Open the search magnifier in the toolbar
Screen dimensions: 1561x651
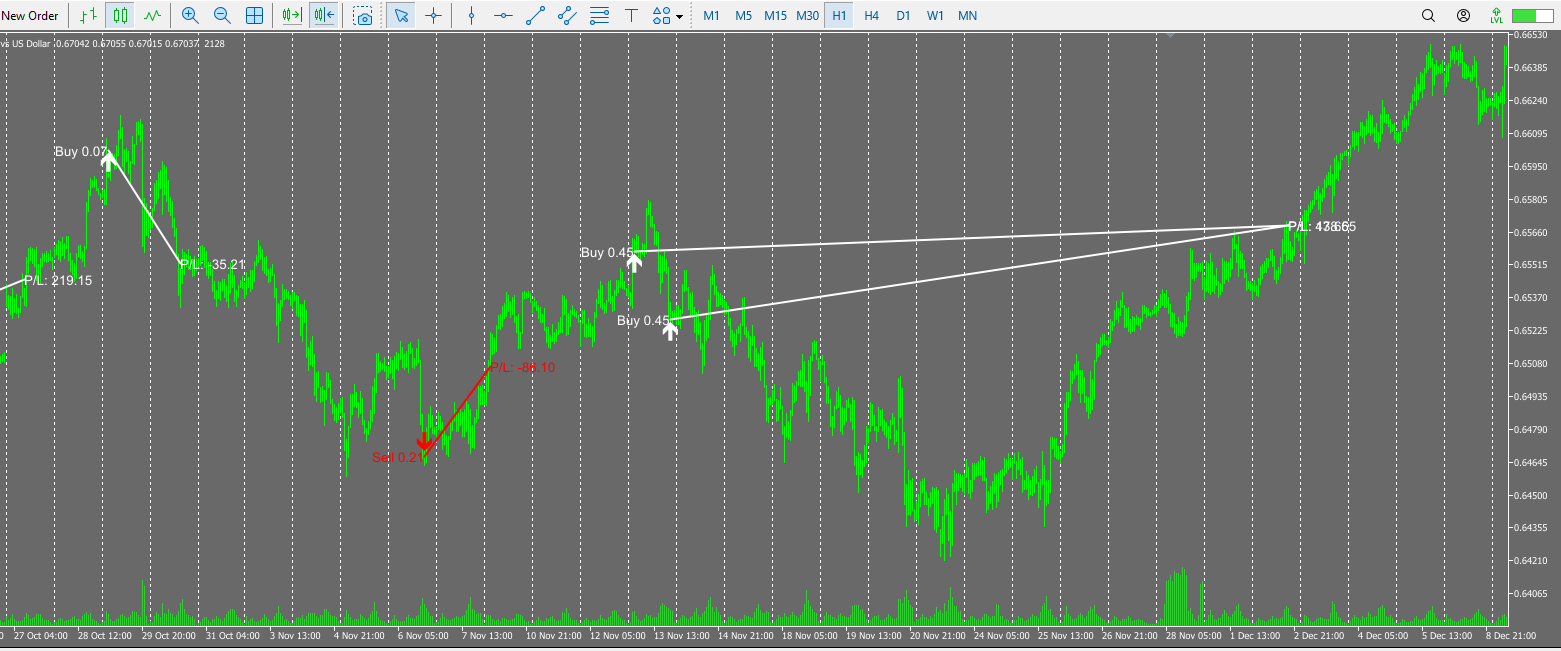pos(1428,15)
